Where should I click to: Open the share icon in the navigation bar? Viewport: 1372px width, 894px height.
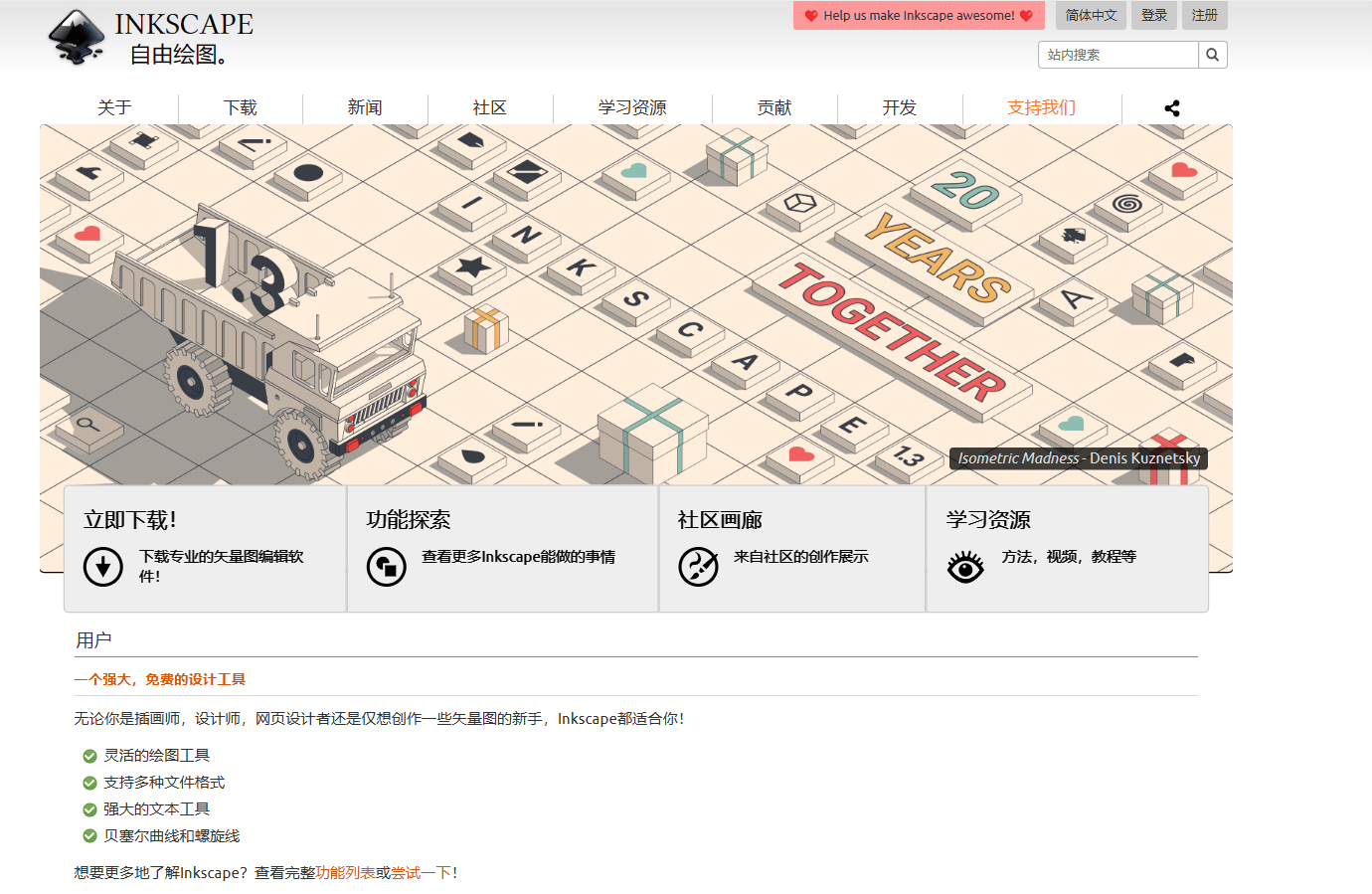tap(1172, 108)
